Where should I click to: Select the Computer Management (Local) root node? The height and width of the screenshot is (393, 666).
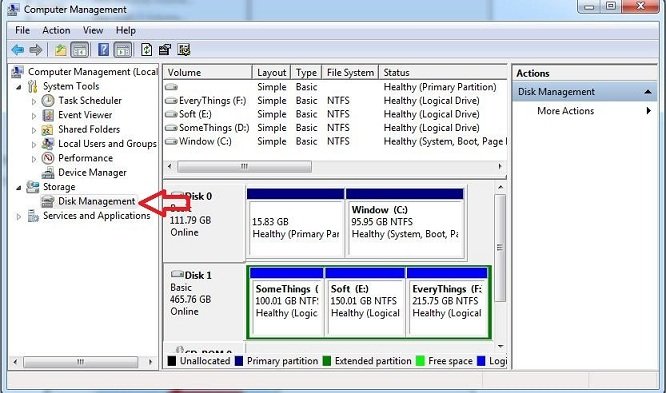(x=93, y=72)
